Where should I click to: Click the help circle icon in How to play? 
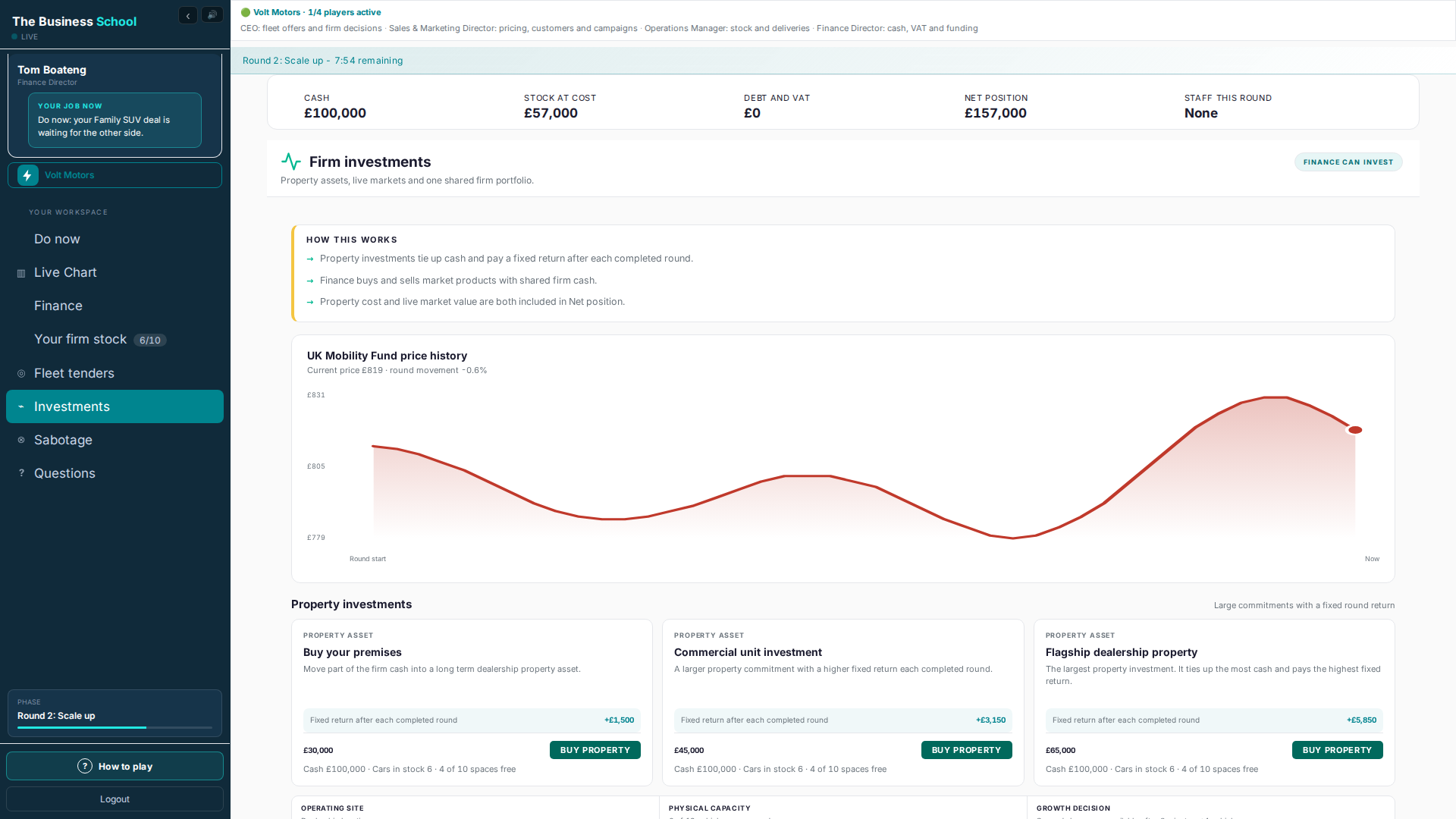coord(85,766)
